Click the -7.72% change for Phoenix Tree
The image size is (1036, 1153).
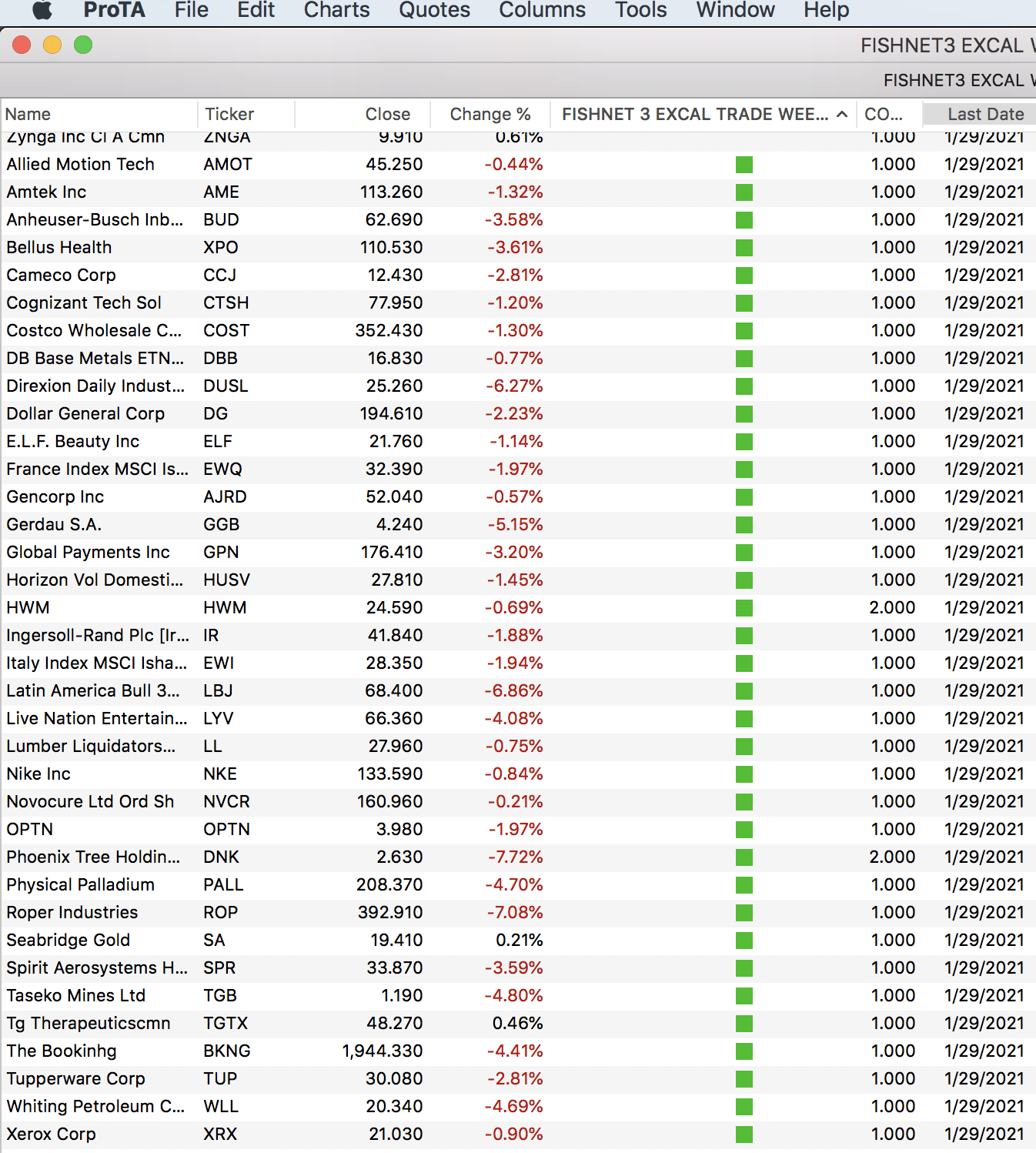coord(514,857)
